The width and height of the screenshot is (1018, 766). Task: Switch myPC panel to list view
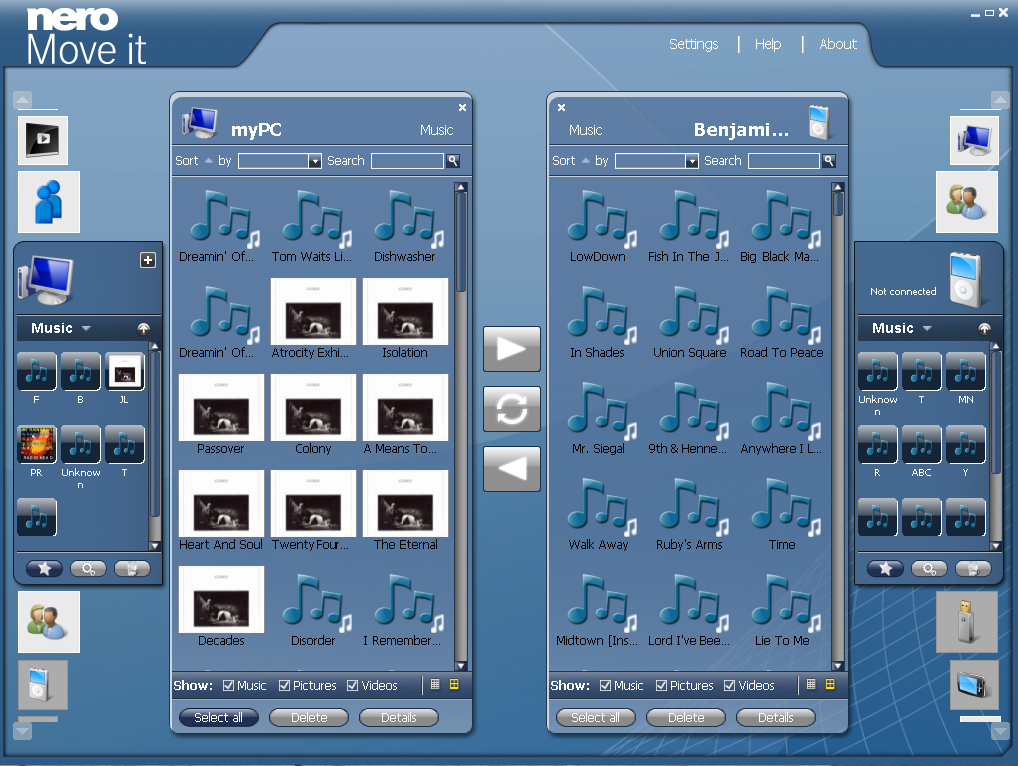click(x=435, y=685)
